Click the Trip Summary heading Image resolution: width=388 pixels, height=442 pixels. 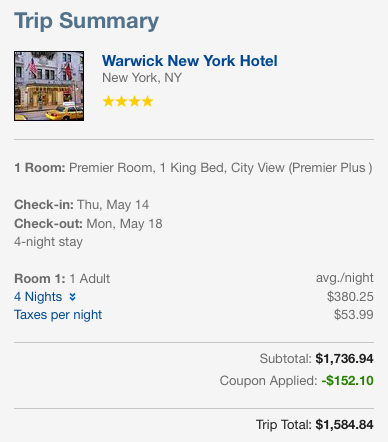point(86,21)
